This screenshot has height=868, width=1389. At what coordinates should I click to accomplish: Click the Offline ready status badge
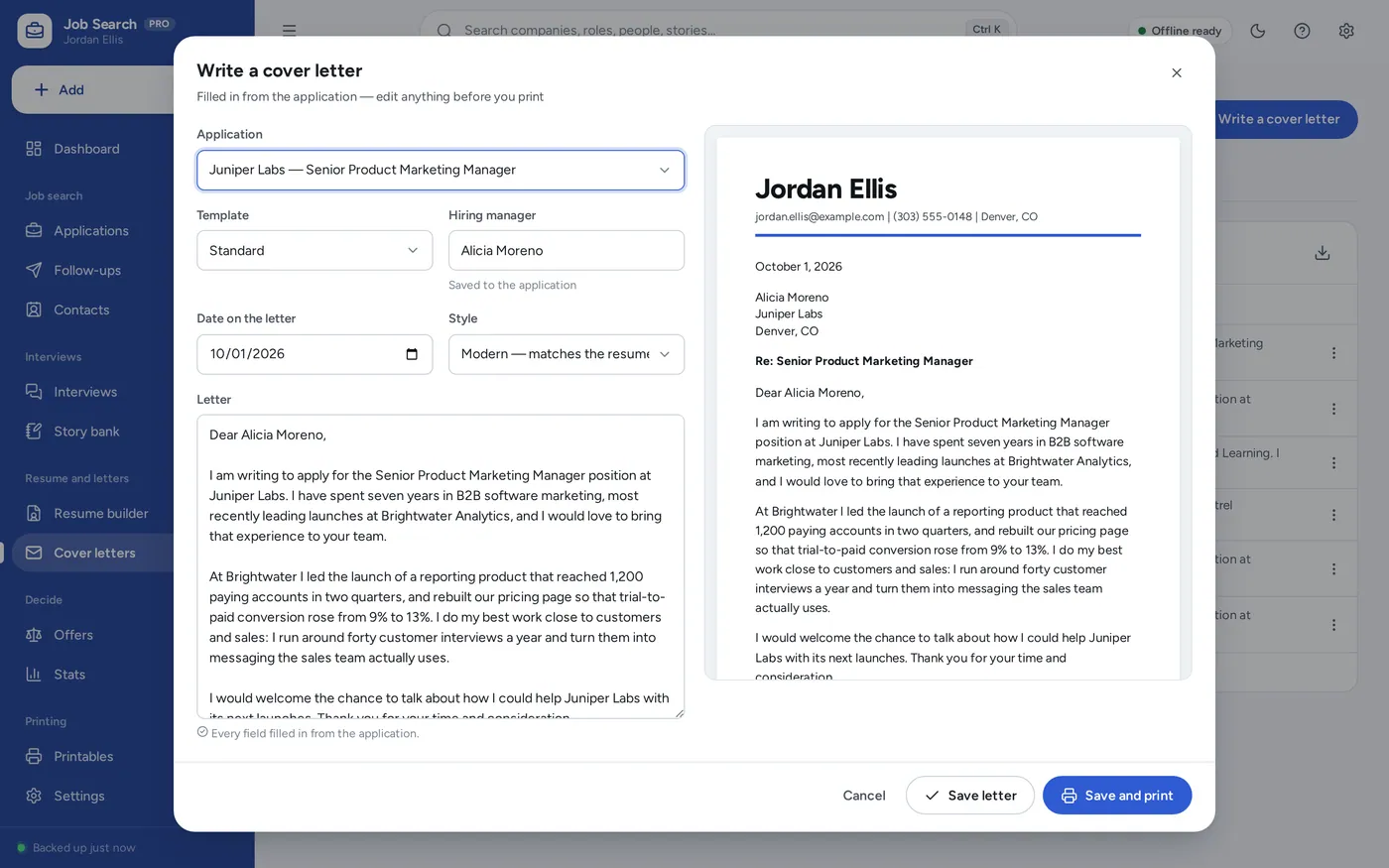(x=1181, y=31)
